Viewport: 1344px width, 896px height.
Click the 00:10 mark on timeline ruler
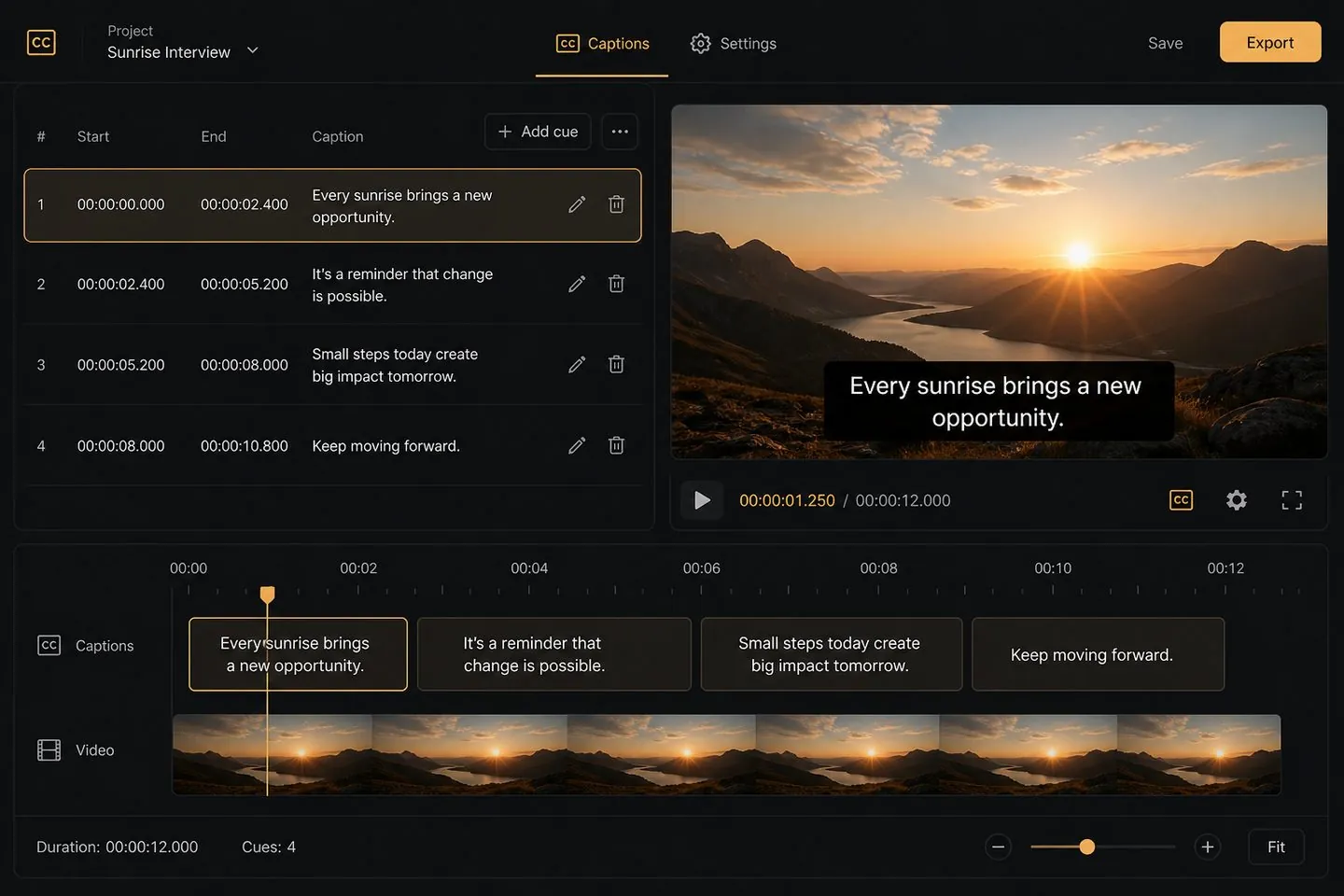click(1053, 568)
